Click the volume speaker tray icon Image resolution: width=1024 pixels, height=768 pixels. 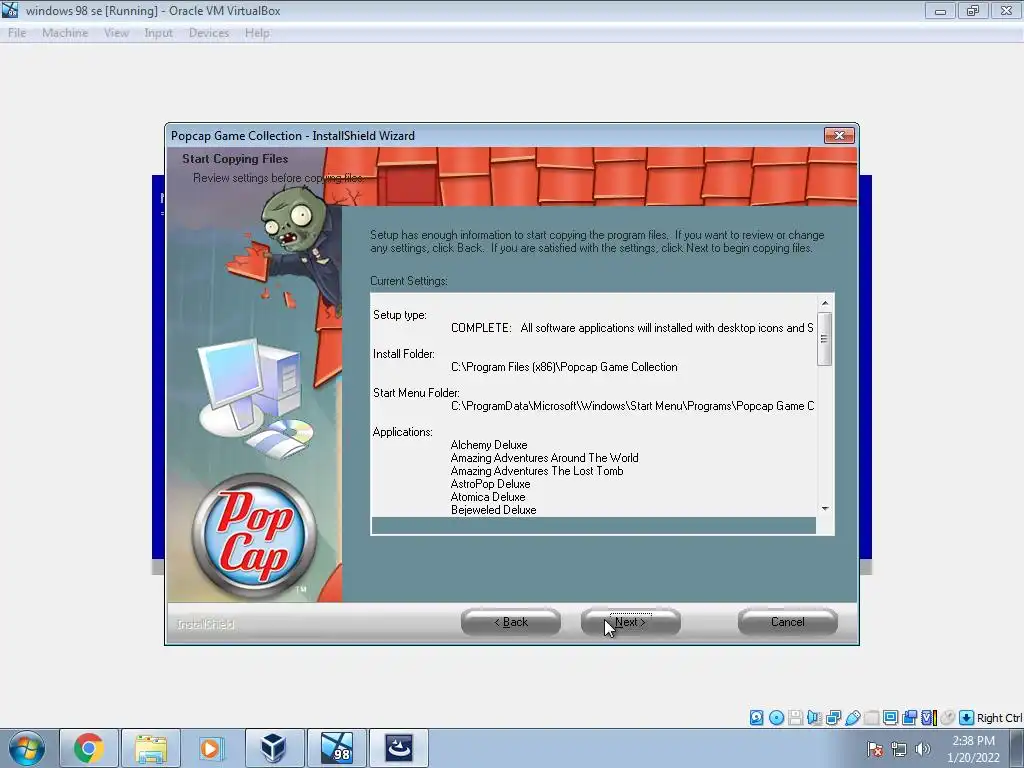[923, 749]
